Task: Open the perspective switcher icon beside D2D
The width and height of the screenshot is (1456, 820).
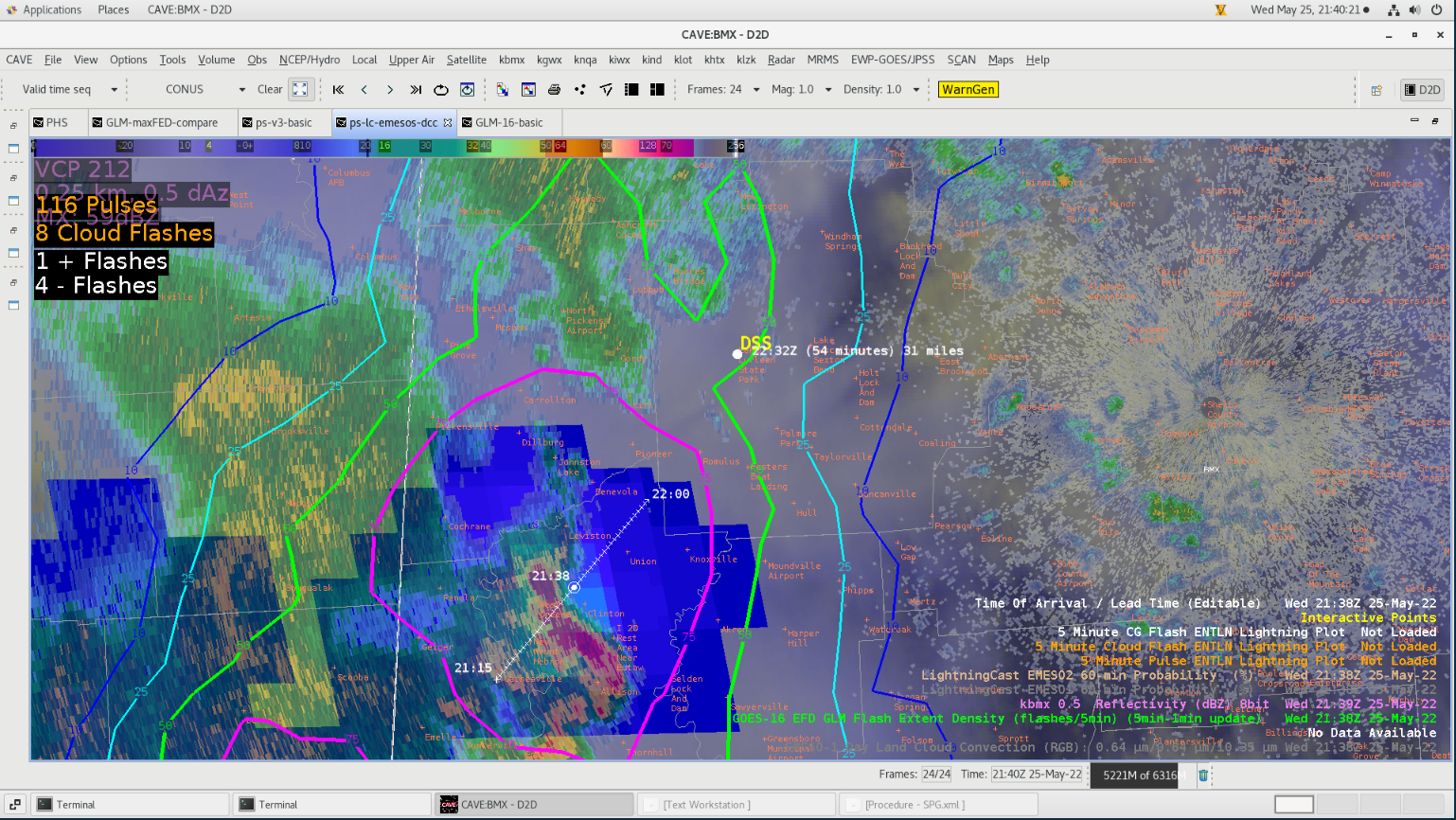Action: [x=1376, y=90]
